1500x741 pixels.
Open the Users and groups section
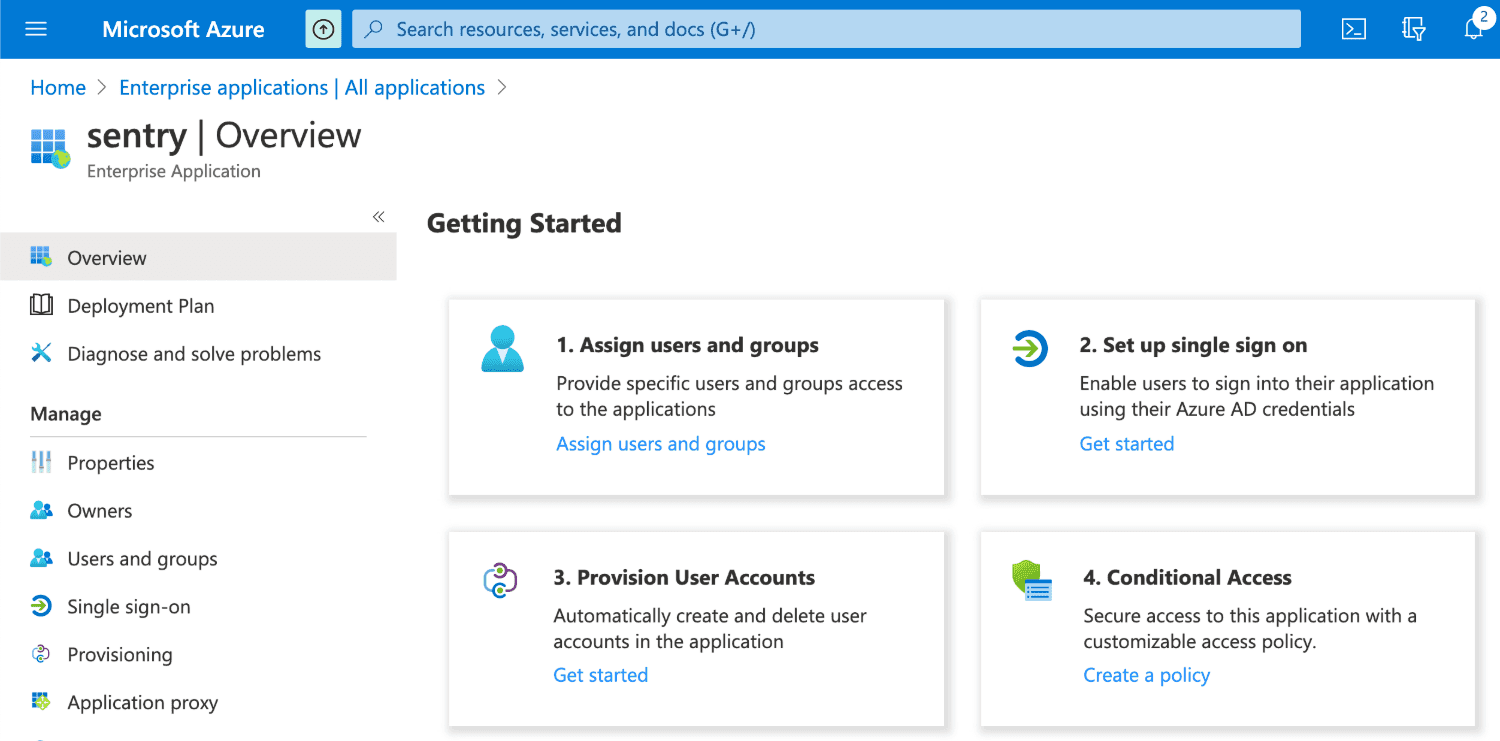[x=142, y=558]
